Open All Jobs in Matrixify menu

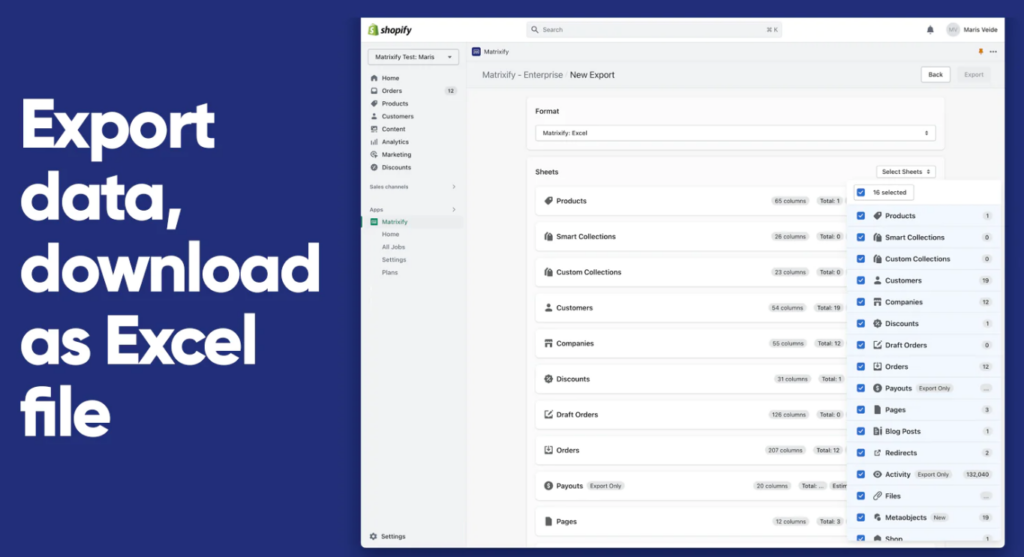[x=393, y=247]
